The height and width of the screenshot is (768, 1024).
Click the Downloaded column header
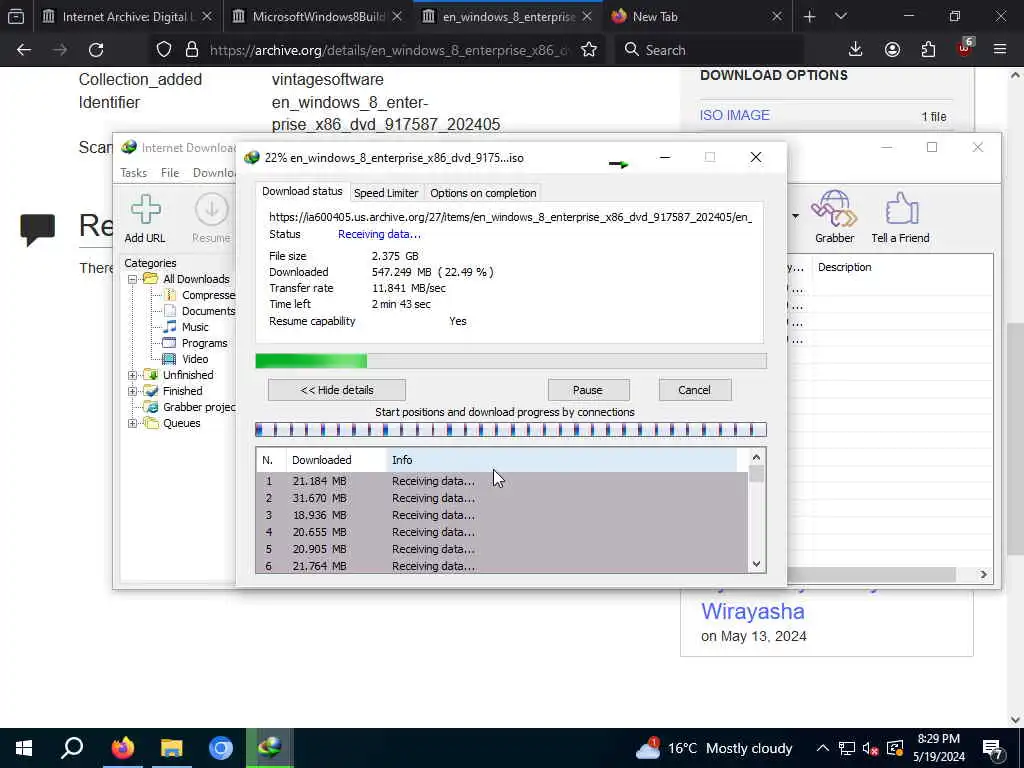tap(336, 460)
